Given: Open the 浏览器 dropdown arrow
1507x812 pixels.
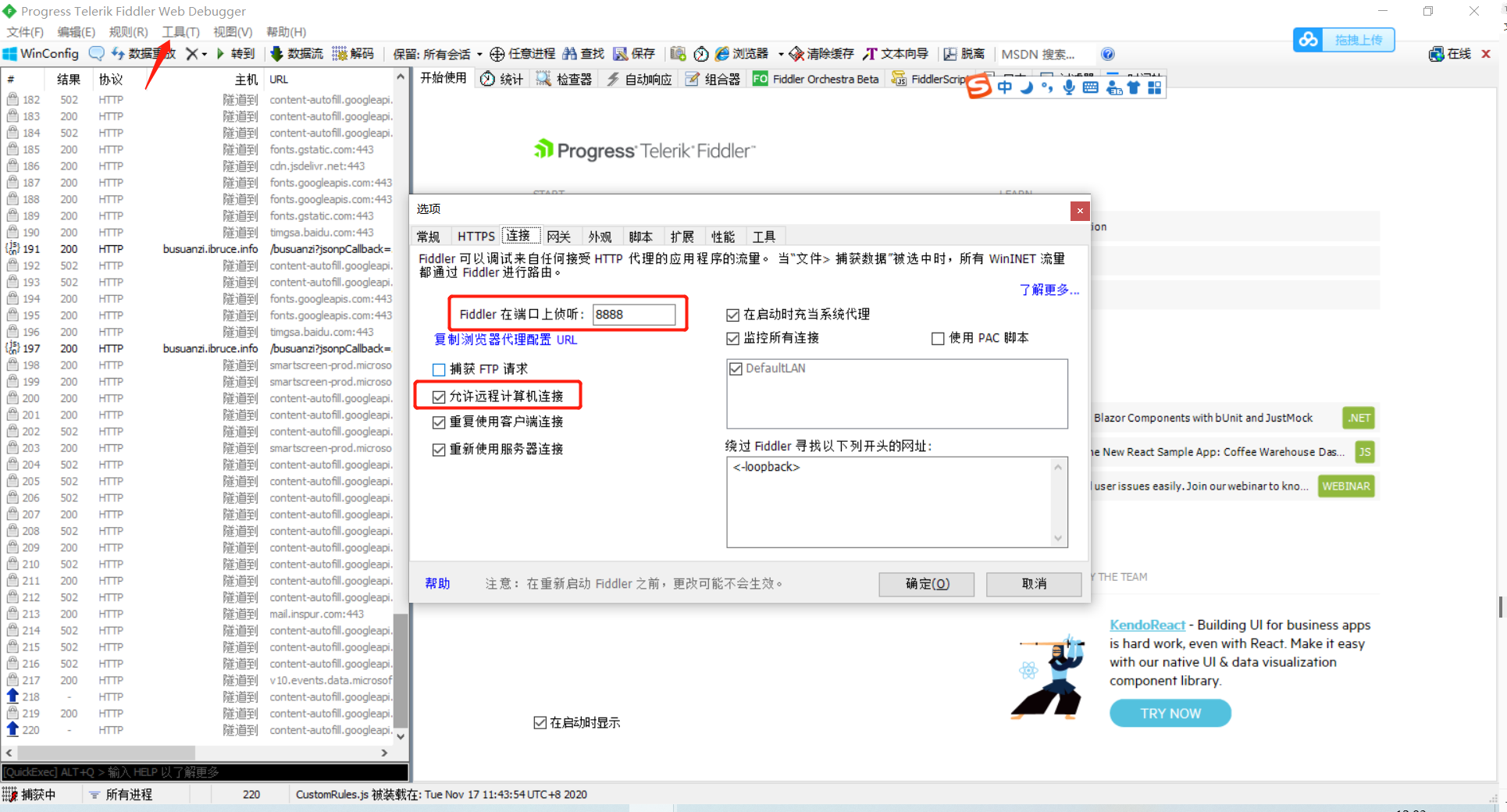Looking at the screenshot, I should (781, 54).
